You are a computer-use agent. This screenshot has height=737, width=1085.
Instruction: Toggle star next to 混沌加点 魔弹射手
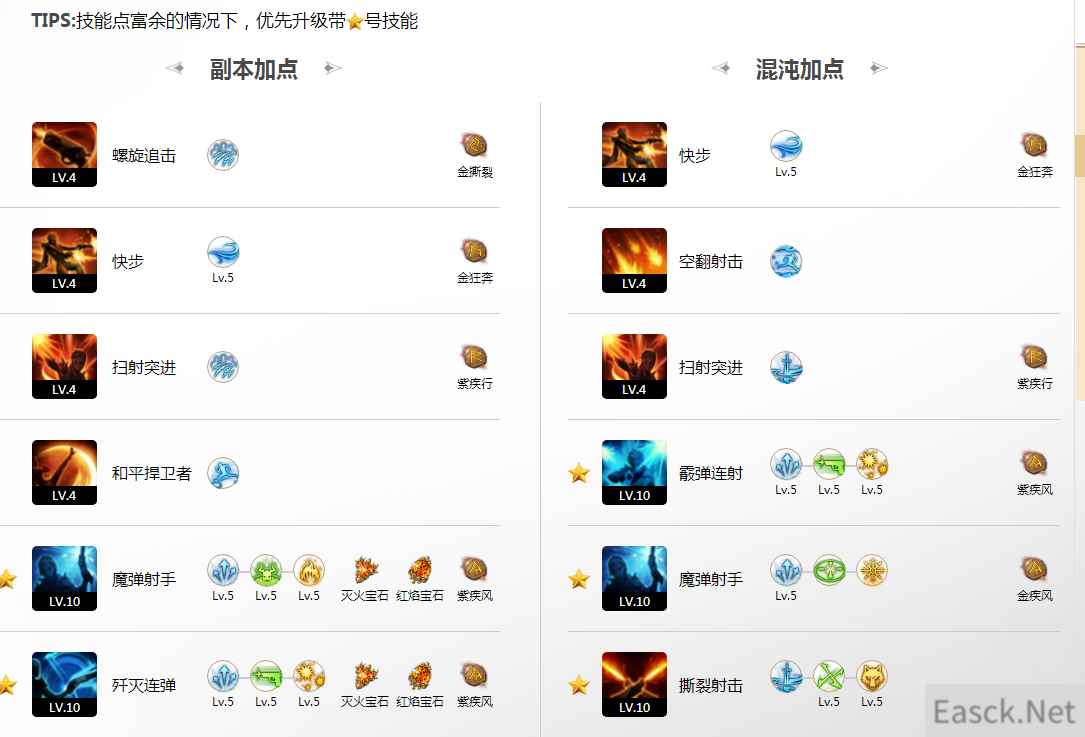578,579
